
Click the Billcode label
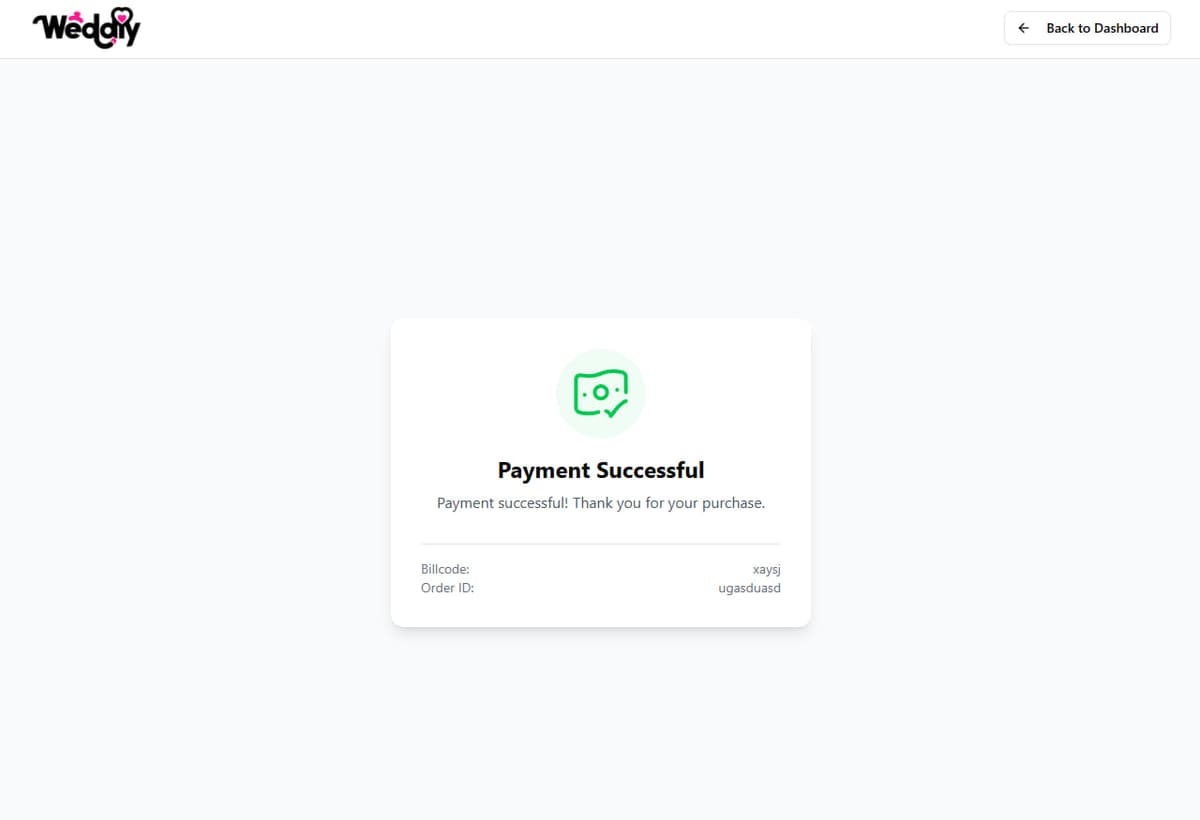(x=445, y=569)
